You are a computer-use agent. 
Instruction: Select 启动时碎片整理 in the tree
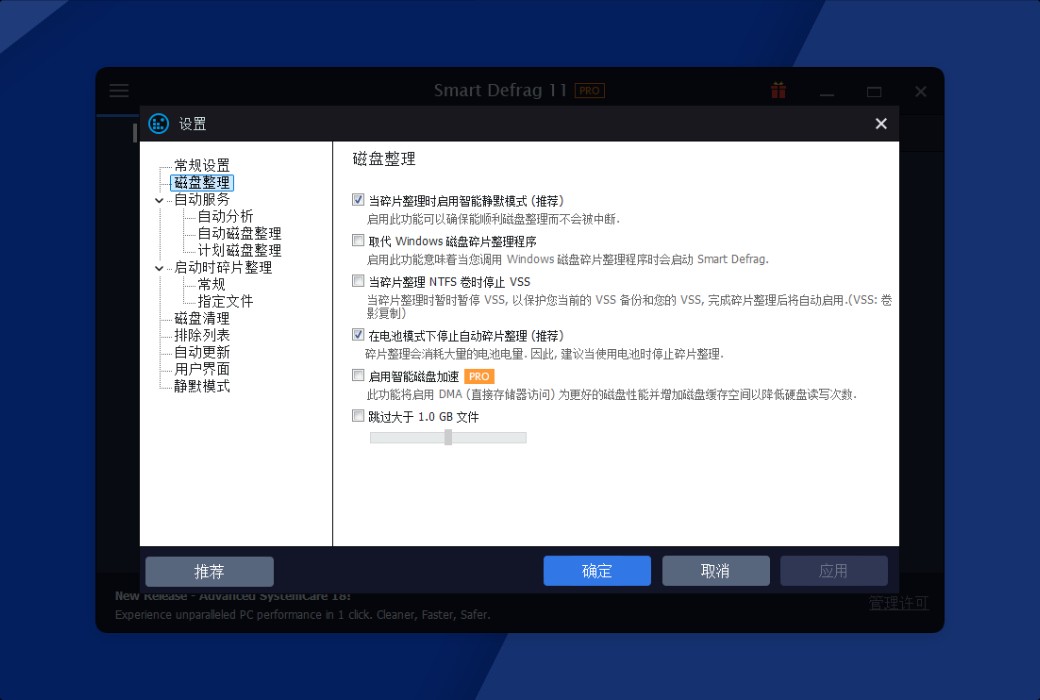pos(223,267)
